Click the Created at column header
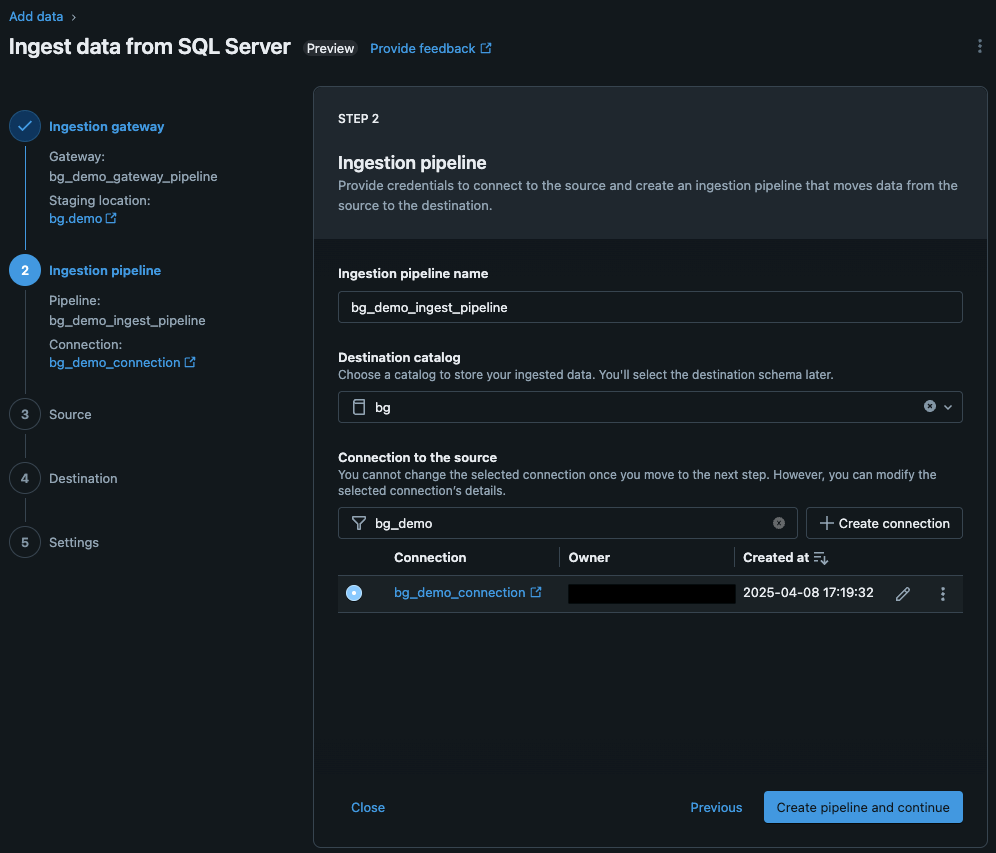The width and height of the screenshot is (996, 853). point(776,558)
